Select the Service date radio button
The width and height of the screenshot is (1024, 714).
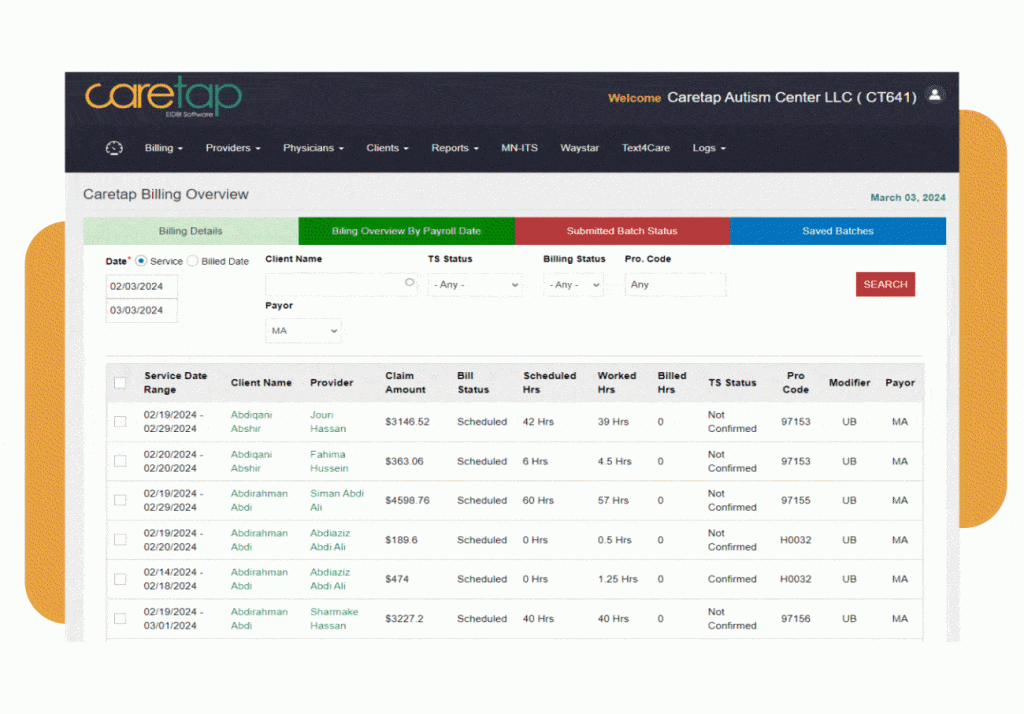(x=141, y=261)
